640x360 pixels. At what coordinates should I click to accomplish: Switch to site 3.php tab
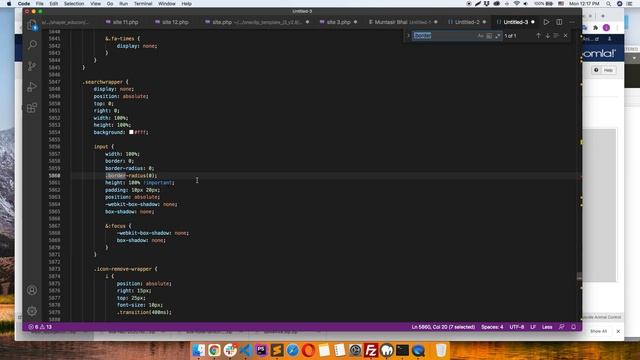(339, 22)
